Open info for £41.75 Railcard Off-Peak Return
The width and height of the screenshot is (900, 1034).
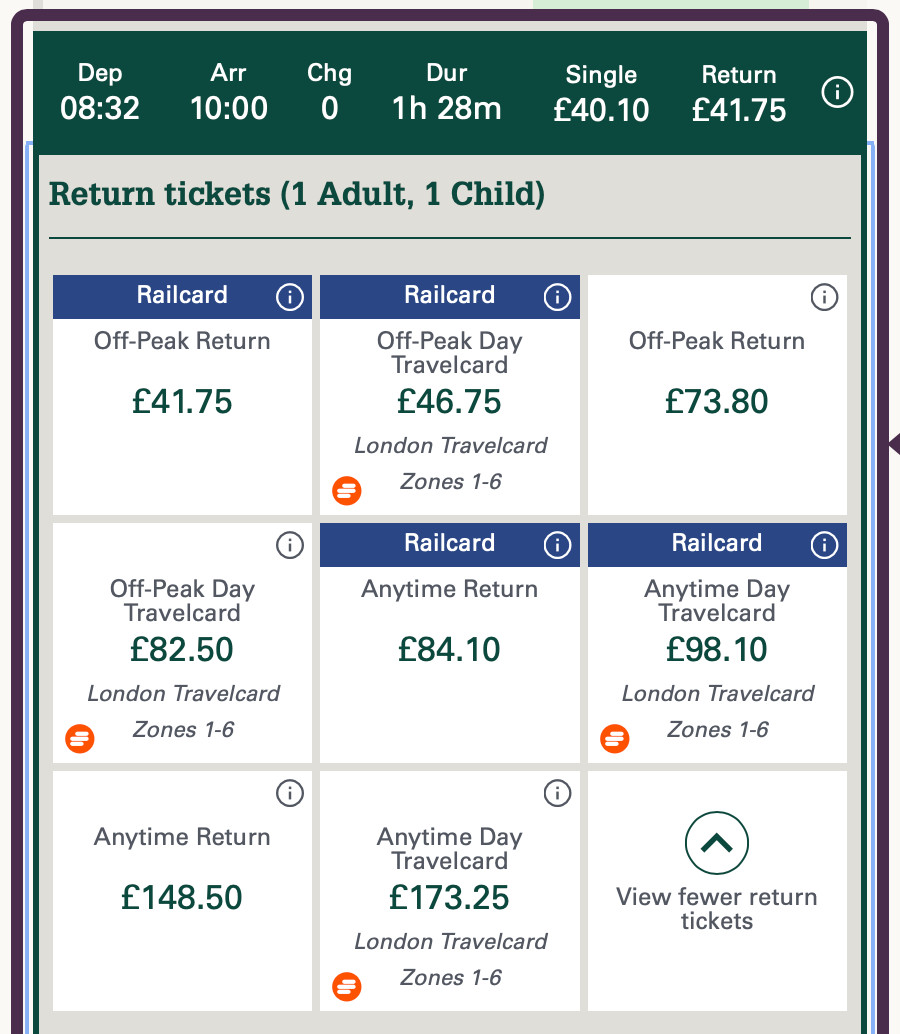point(289,296)
